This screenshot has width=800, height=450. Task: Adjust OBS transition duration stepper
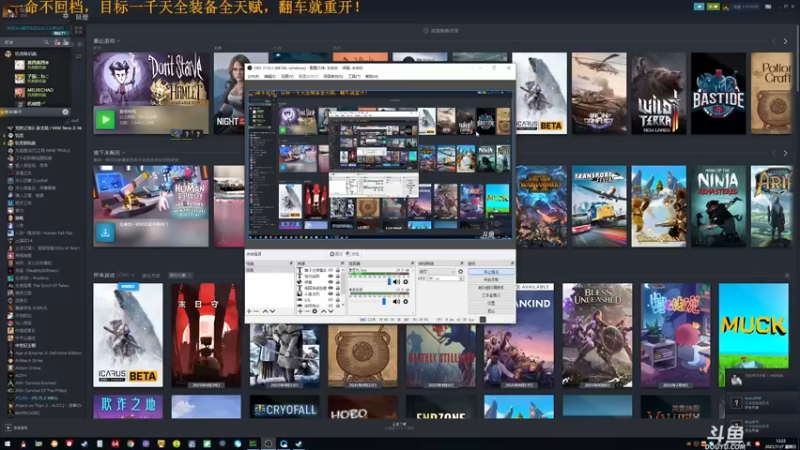point(461,278)
